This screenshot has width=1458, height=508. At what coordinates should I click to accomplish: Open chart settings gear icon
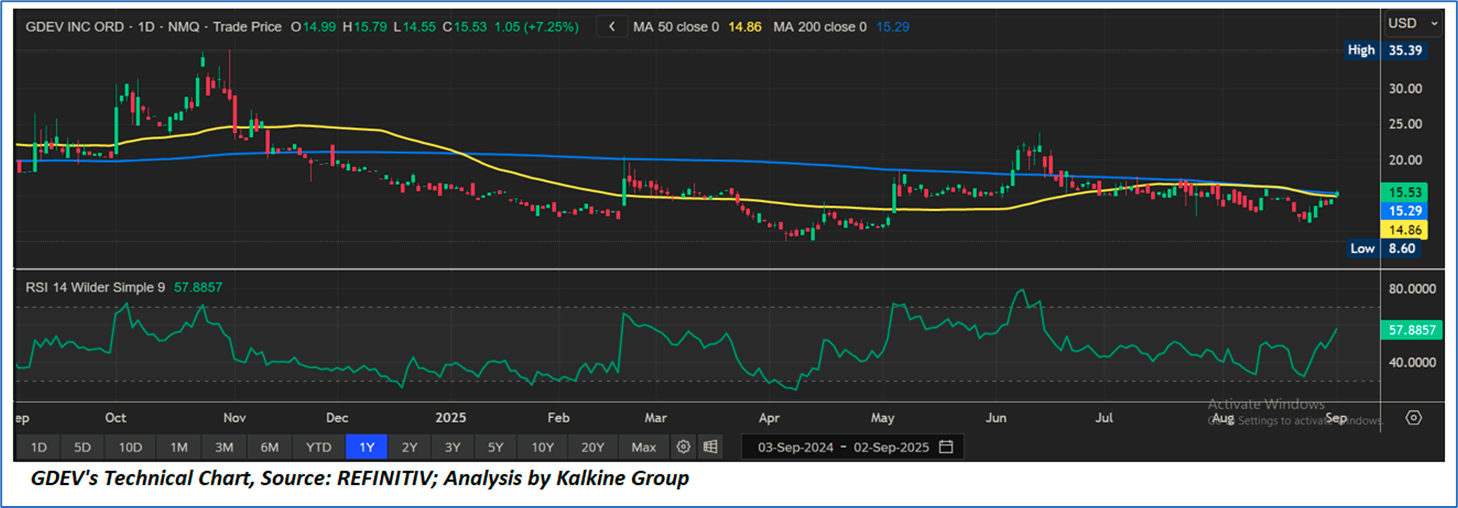[x=684, y=446]
